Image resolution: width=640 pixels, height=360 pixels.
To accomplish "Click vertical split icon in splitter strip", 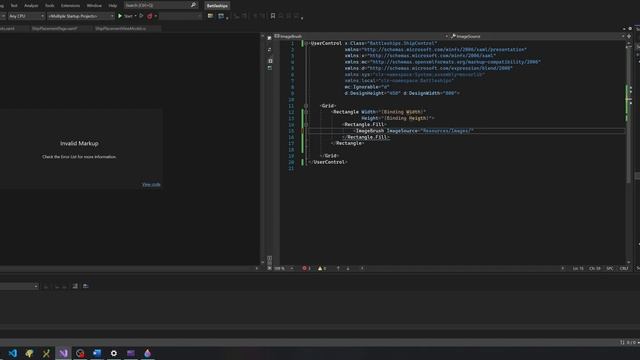I will 270,61.
